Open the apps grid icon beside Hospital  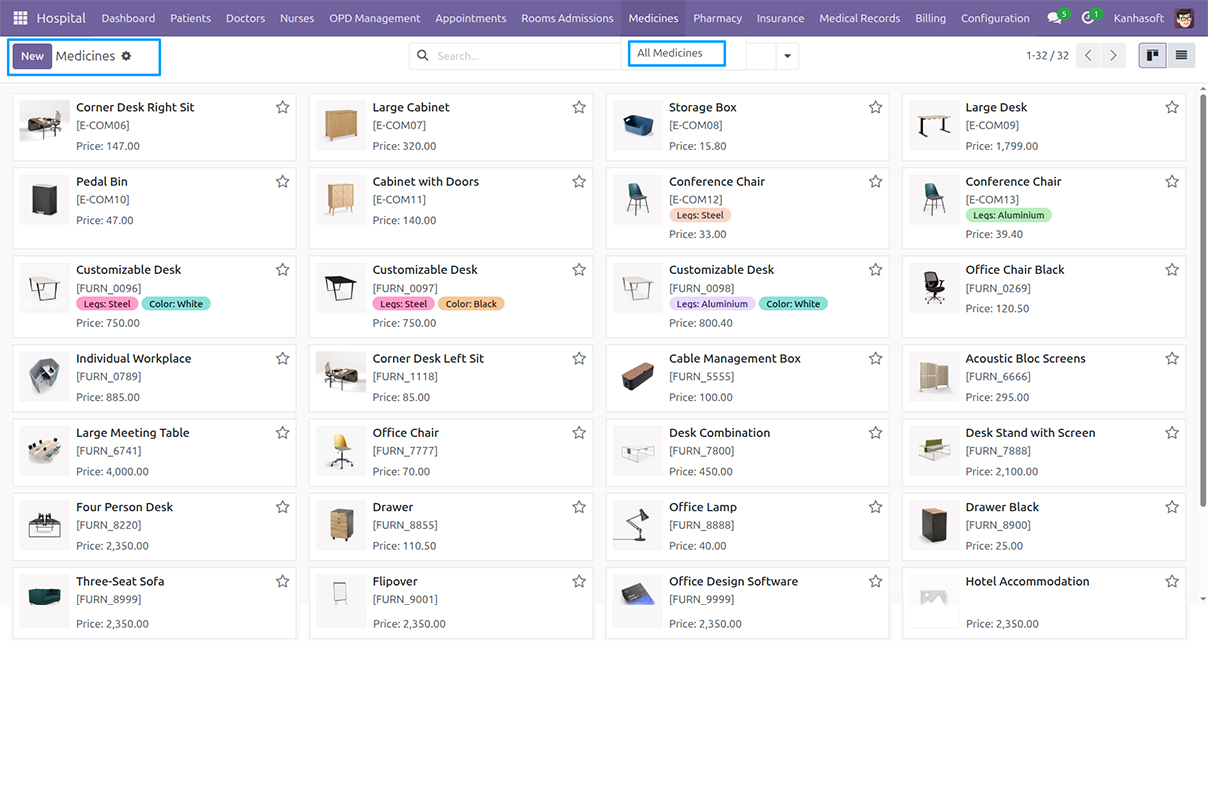[19, 17]
